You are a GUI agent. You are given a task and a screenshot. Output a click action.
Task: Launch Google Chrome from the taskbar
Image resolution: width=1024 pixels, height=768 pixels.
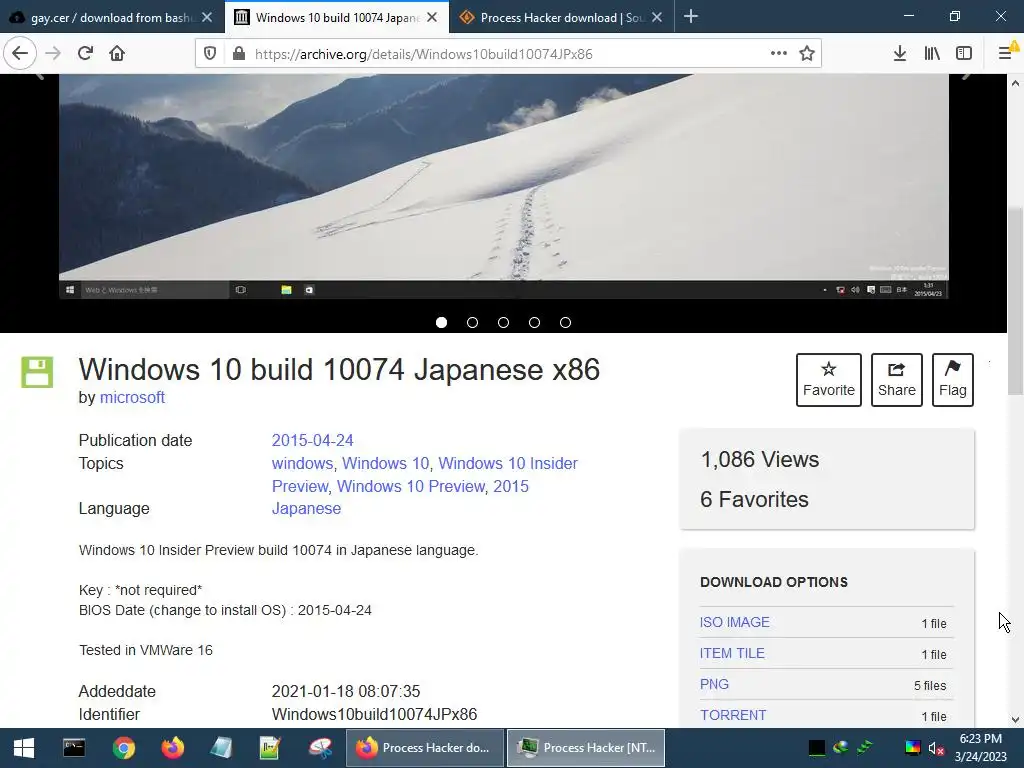[123, 748]
